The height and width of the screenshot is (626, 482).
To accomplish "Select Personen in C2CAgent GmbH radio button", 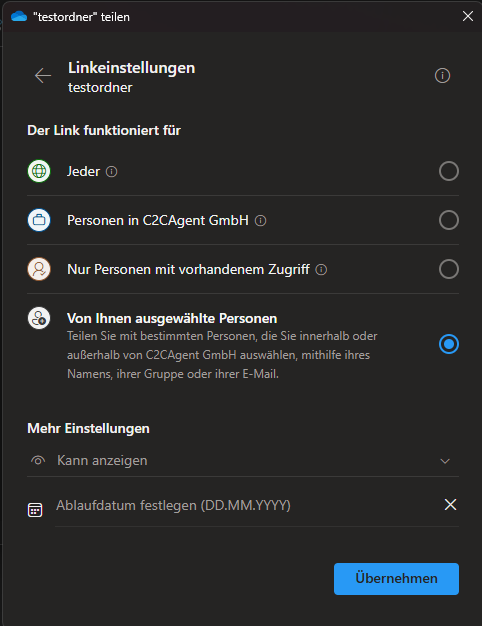I will (448, 220).
